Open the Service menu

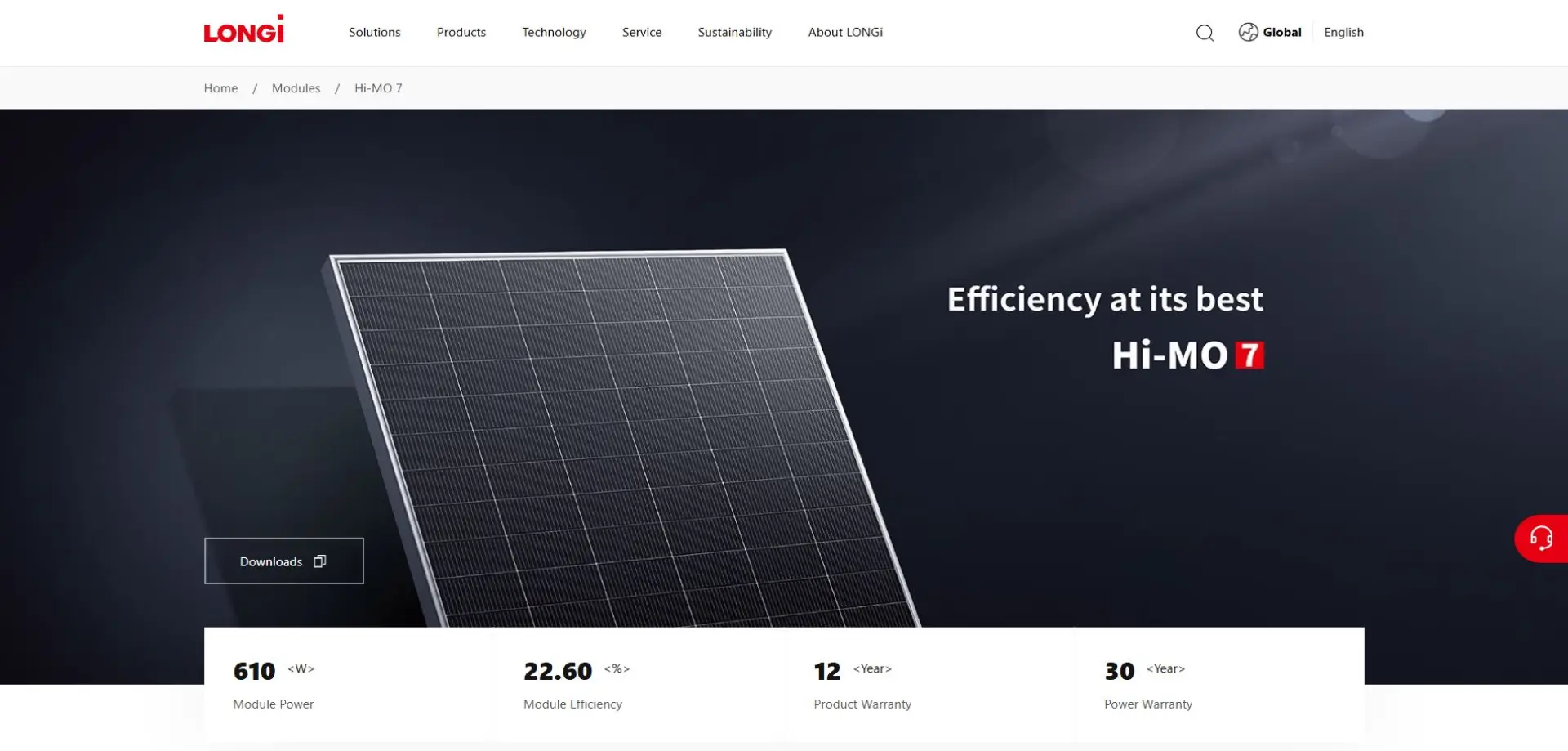642,32
